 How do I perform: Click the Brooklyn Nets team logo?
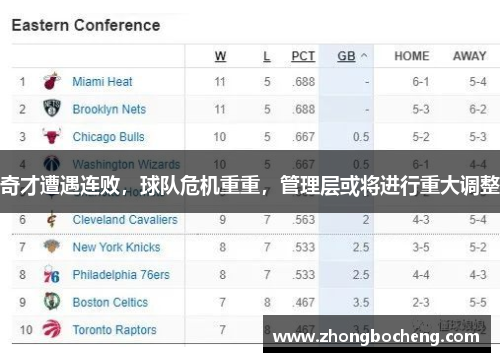[x=52, y=108]
